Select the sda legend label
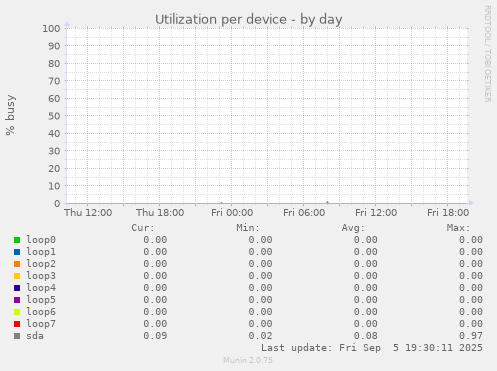The height and width of the screenshot is (371, 497). (35, 336)
